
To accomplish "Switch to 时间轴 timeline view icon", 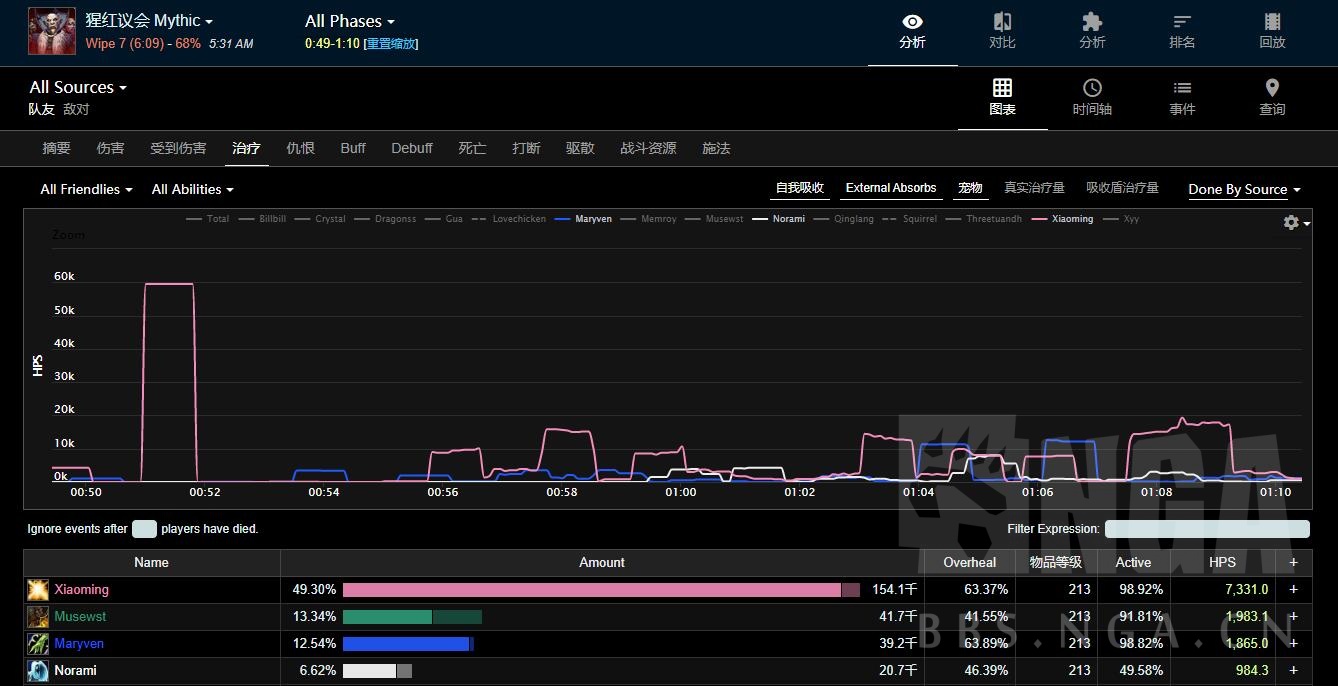I will click(1092, 97).
